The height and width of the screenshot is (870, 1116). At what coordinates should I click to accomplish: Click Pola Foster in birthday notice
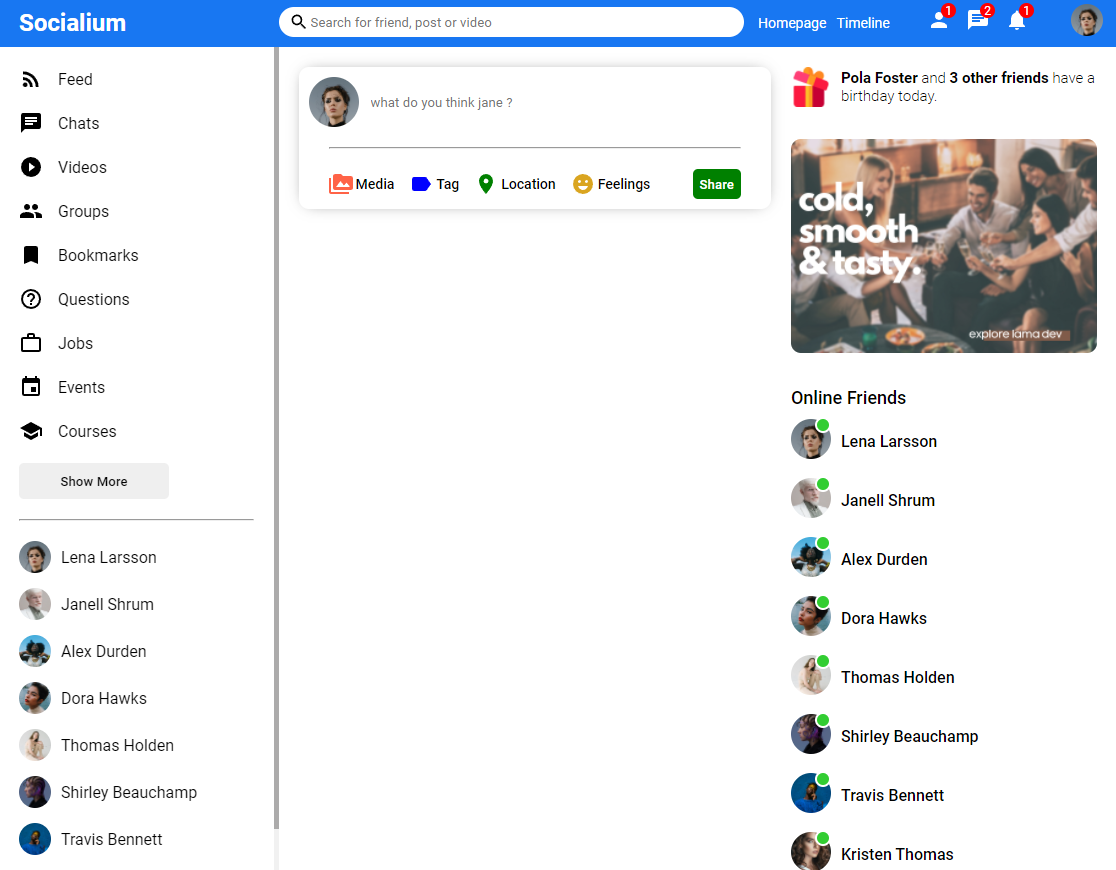click(879, 78)
